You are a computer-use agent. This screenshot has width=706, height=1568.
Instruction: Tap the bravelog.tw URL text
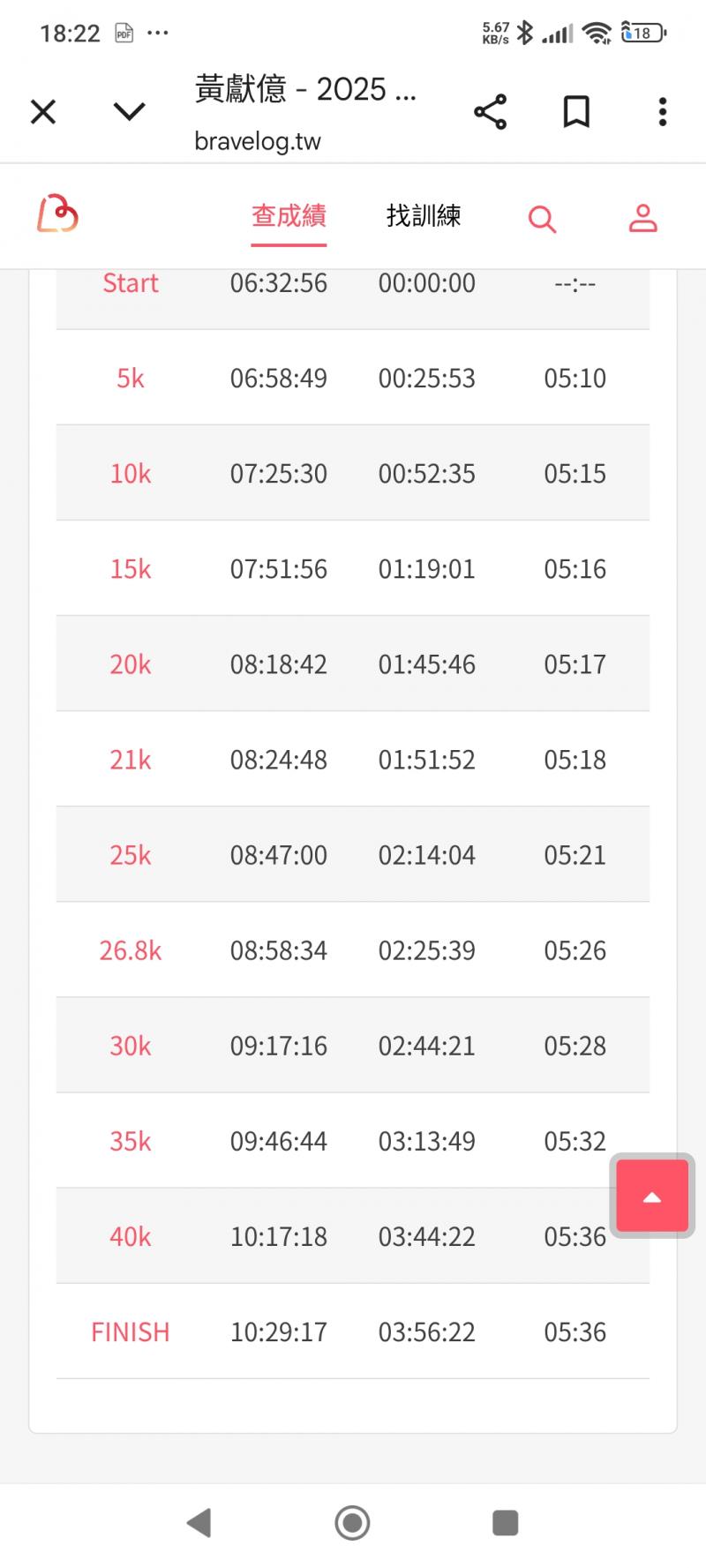258,141
